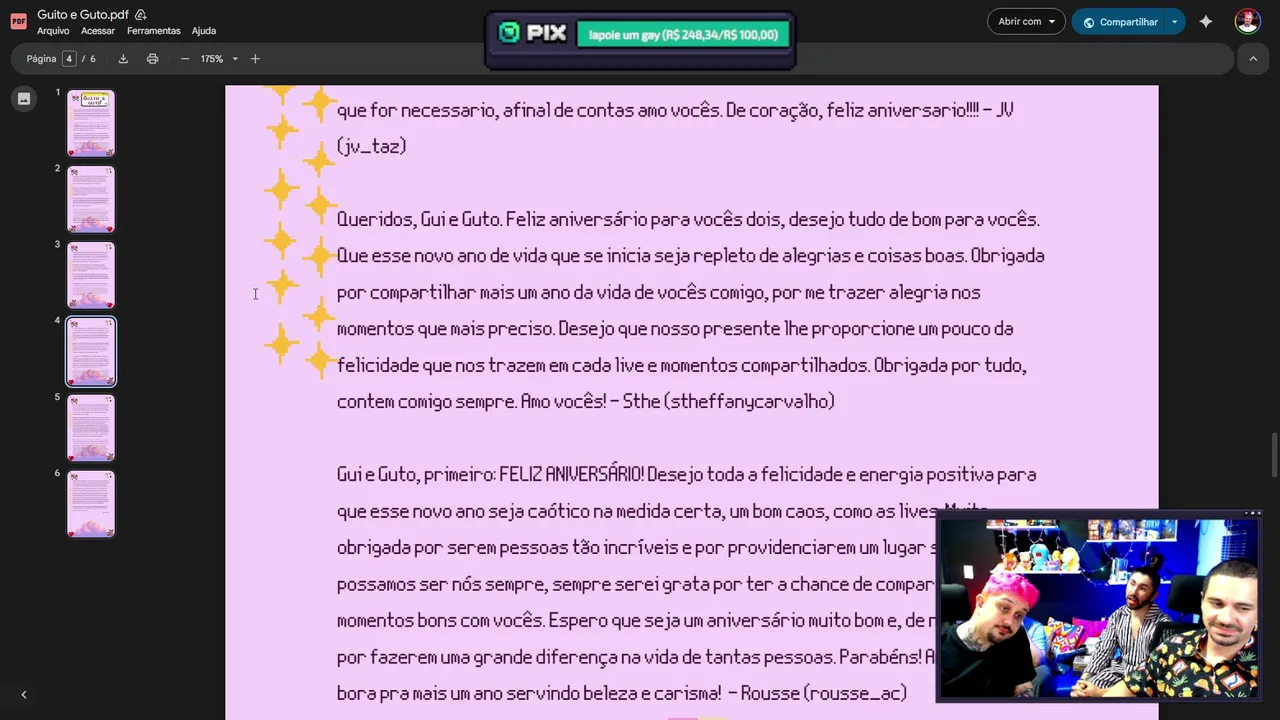This screenshot has height=720, width=1280.
Task: Open the Acessar menu
Action: coord(98,31)
